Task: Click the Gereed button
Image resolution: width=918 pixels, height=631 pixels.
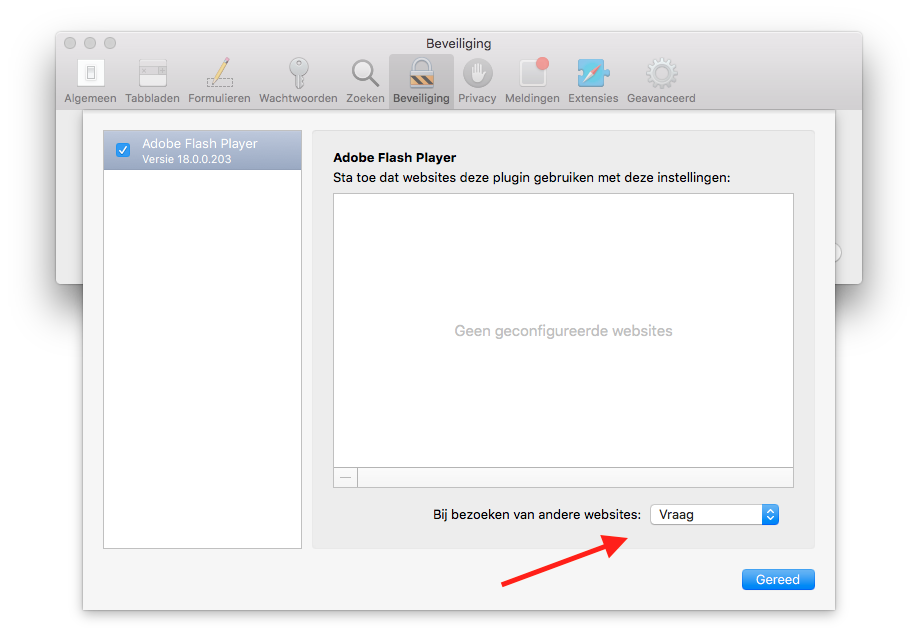Action: (x=777, y=579)
